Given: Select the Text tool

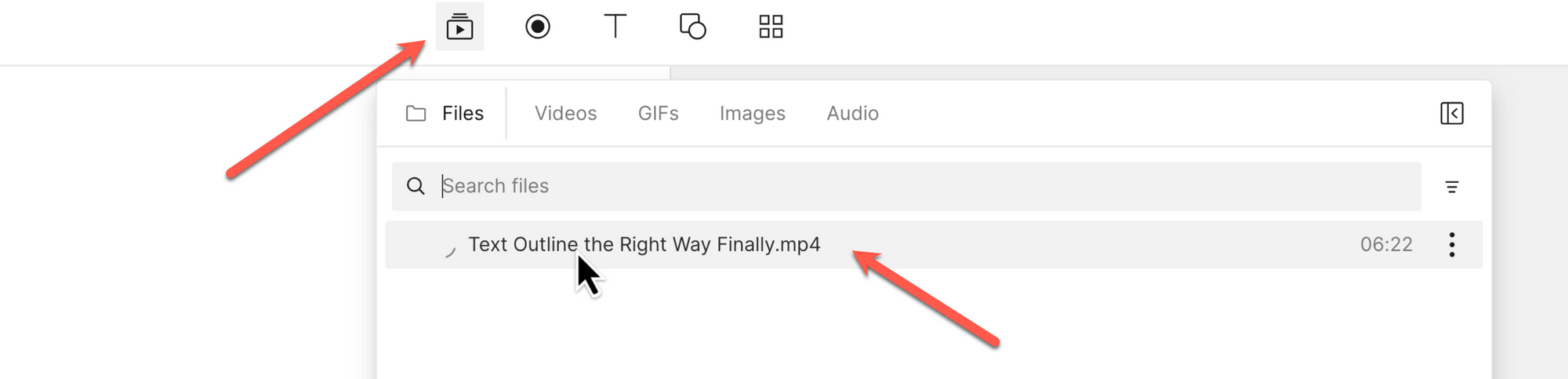Looking at the screenshot, I should point(615,27).
